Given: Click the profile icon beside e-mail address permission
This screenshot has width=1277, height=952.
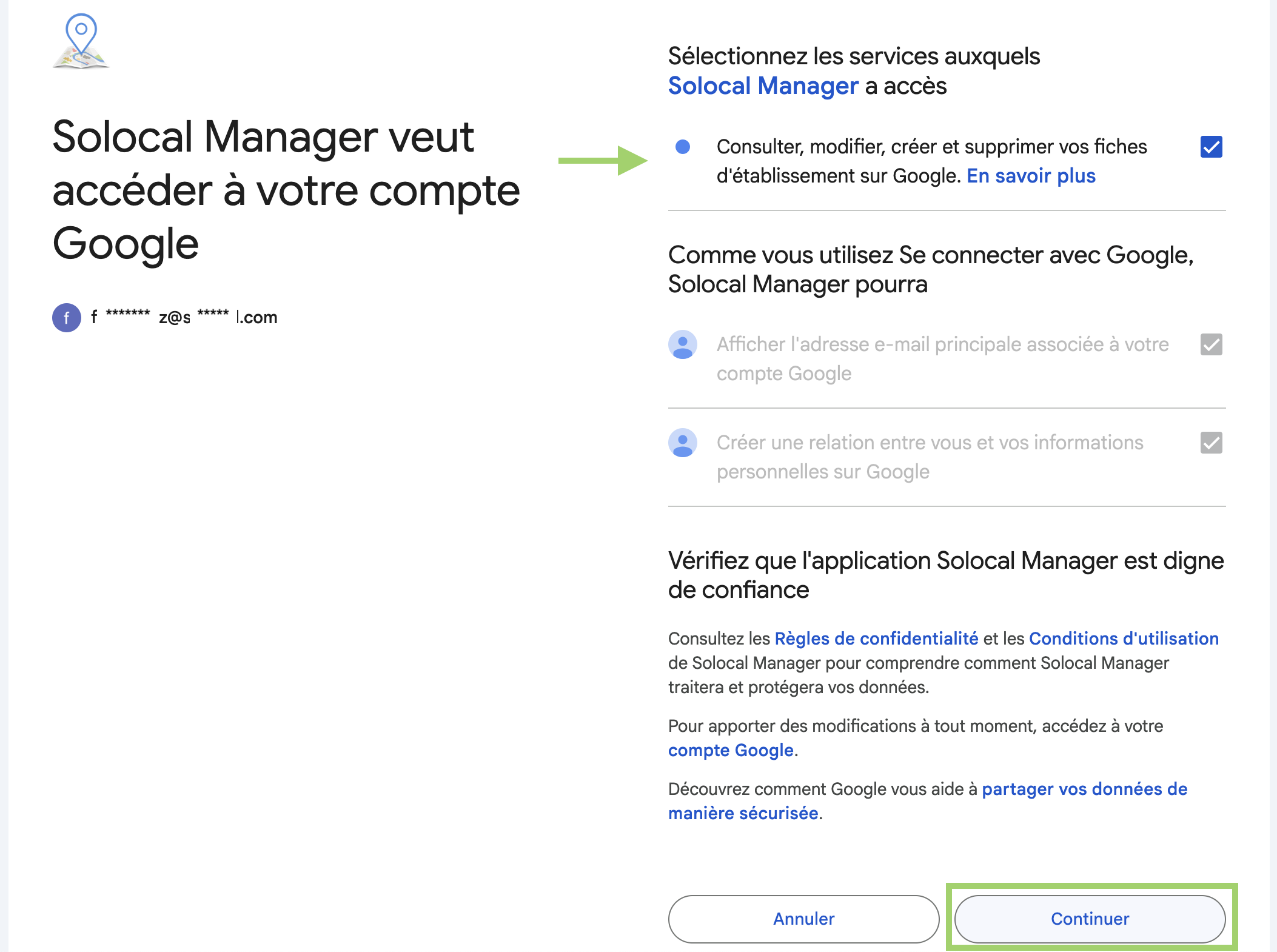Looking at the screenshot, I should click(x=683, y=344).
